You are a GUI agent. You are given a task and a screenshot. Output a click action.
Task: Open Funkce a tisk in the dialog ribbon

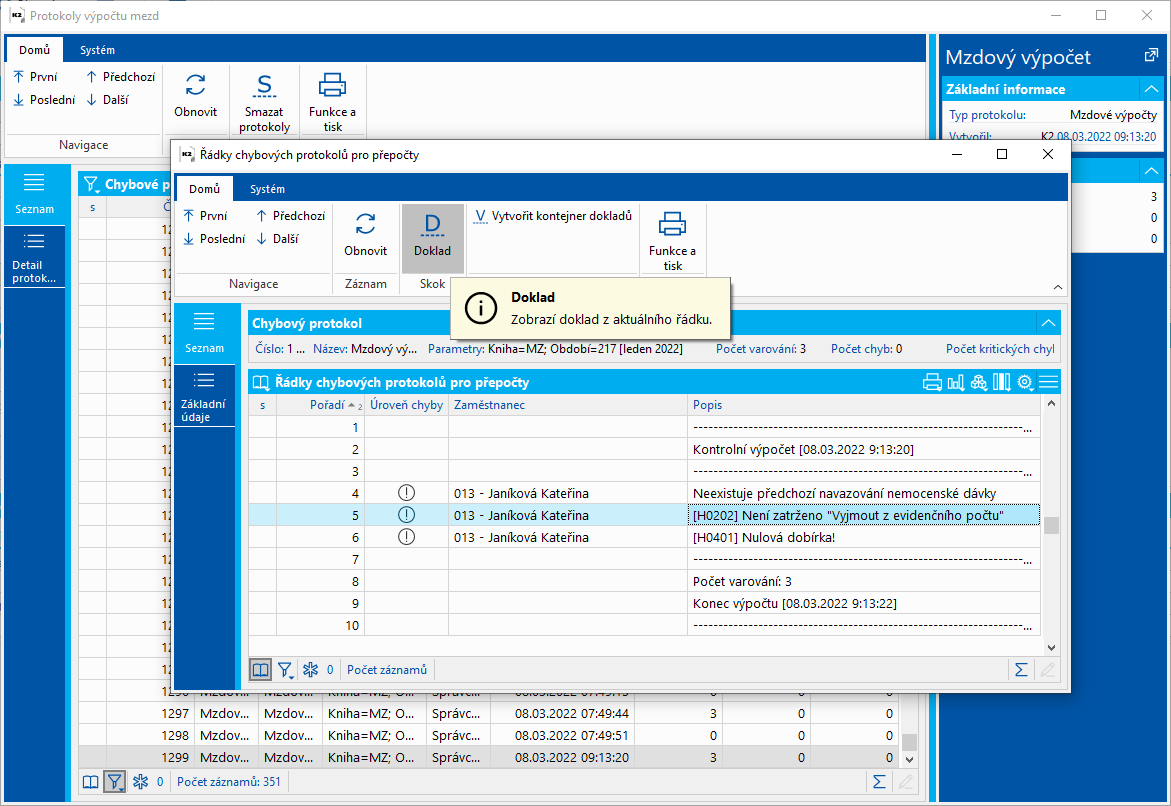pos(672,240)
